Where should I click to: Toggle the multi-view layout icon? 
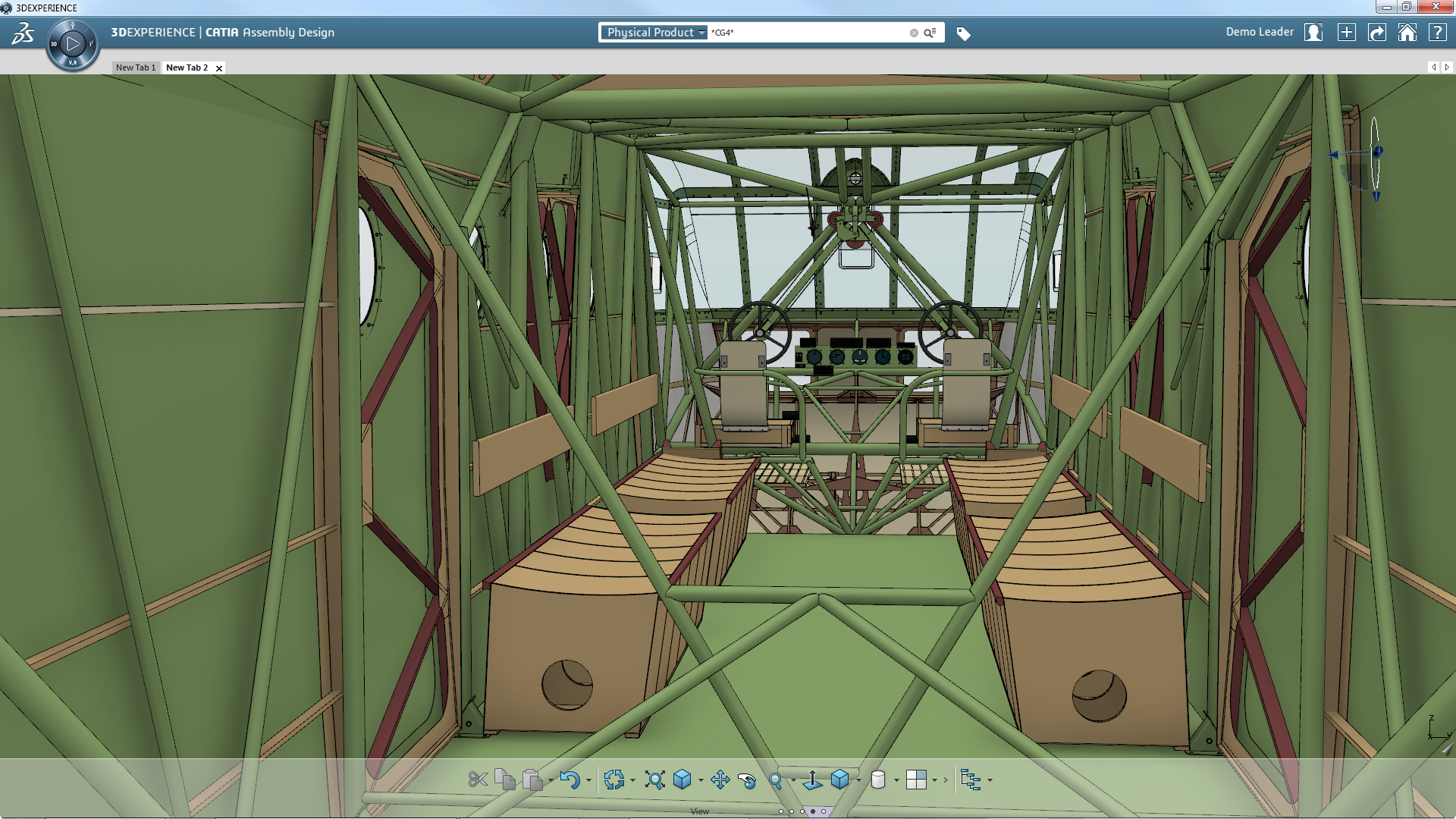click(x=916, y=780)
